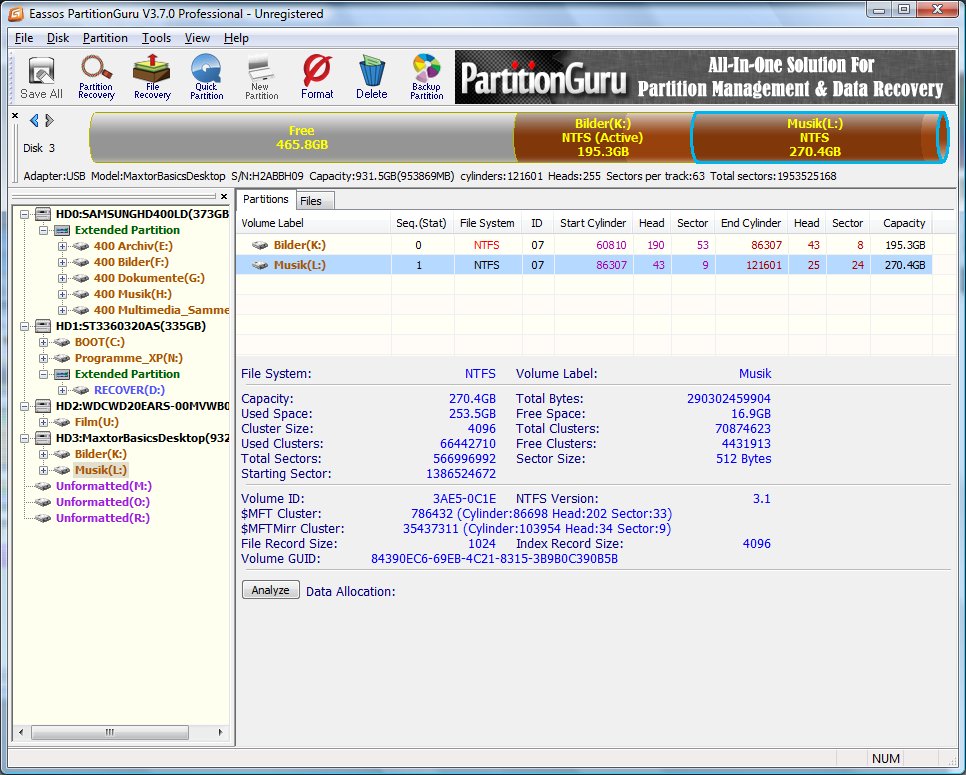Click the Analyze button
966x775 pixels.
tap(270, 590)
